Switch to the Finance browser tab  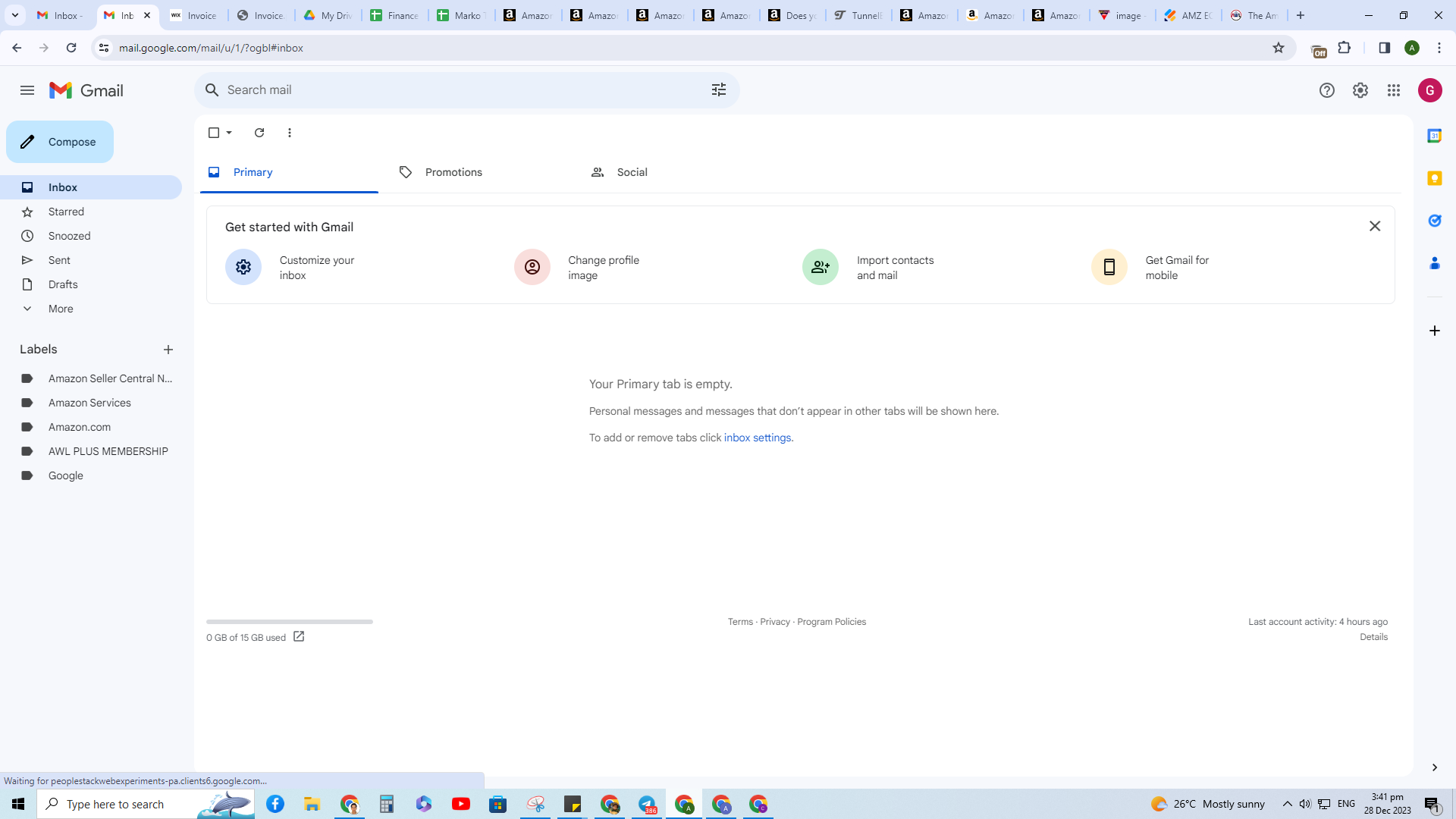(394, 15)
